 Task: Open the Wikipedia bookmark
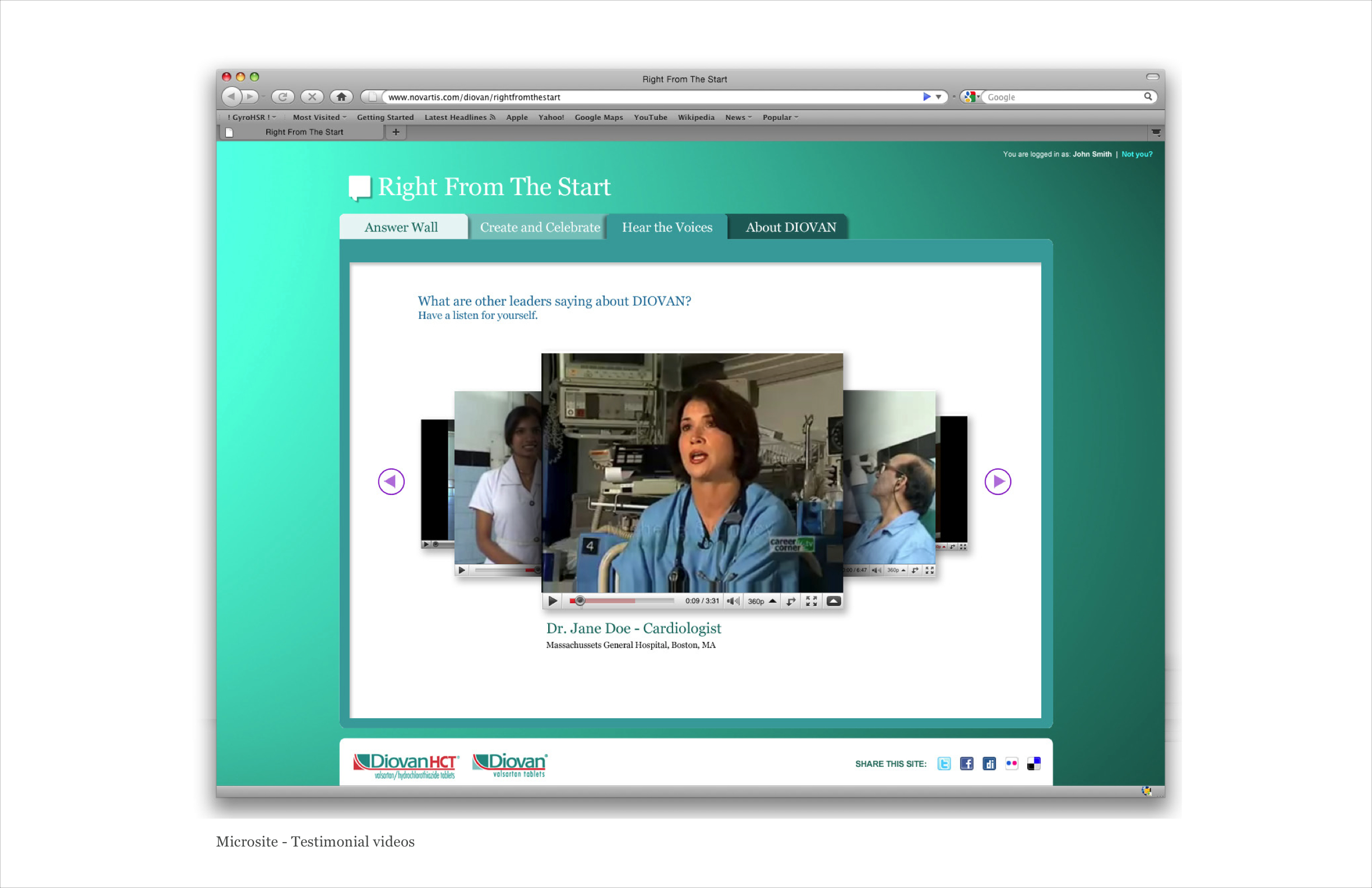[696, 117]
